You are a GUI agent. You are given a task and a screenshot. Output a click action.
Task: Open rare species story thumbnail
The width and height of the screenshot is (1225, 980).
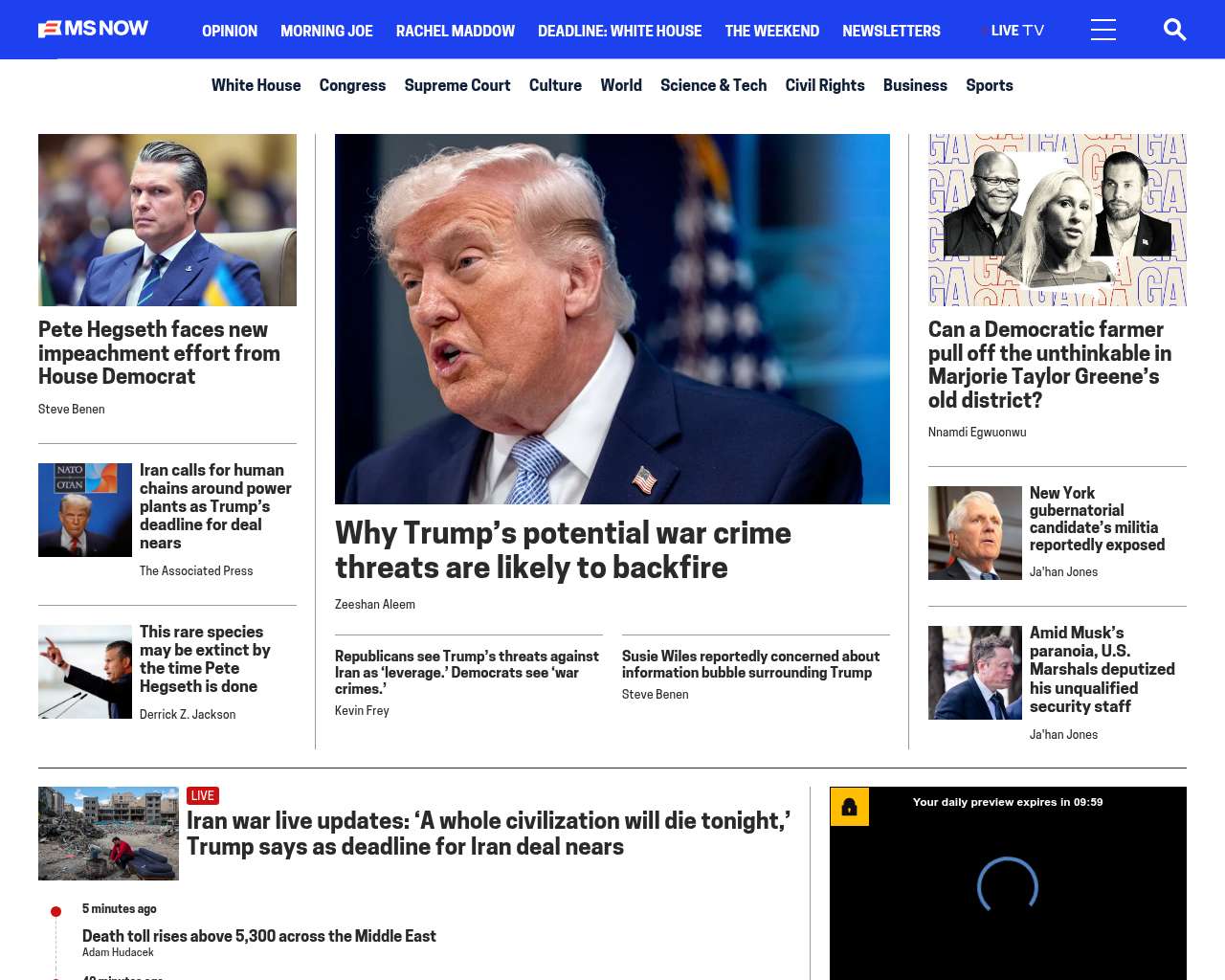[85, 672]
